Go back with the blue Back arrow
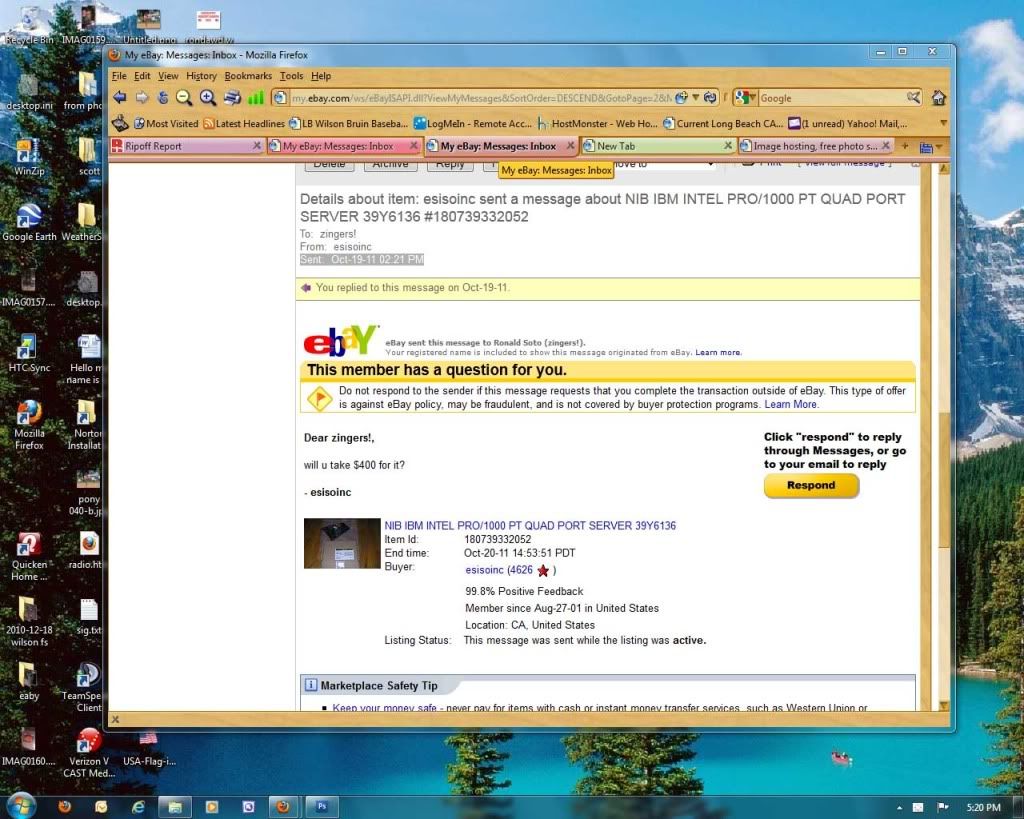The image size is (1024, 819). [120, 98]
